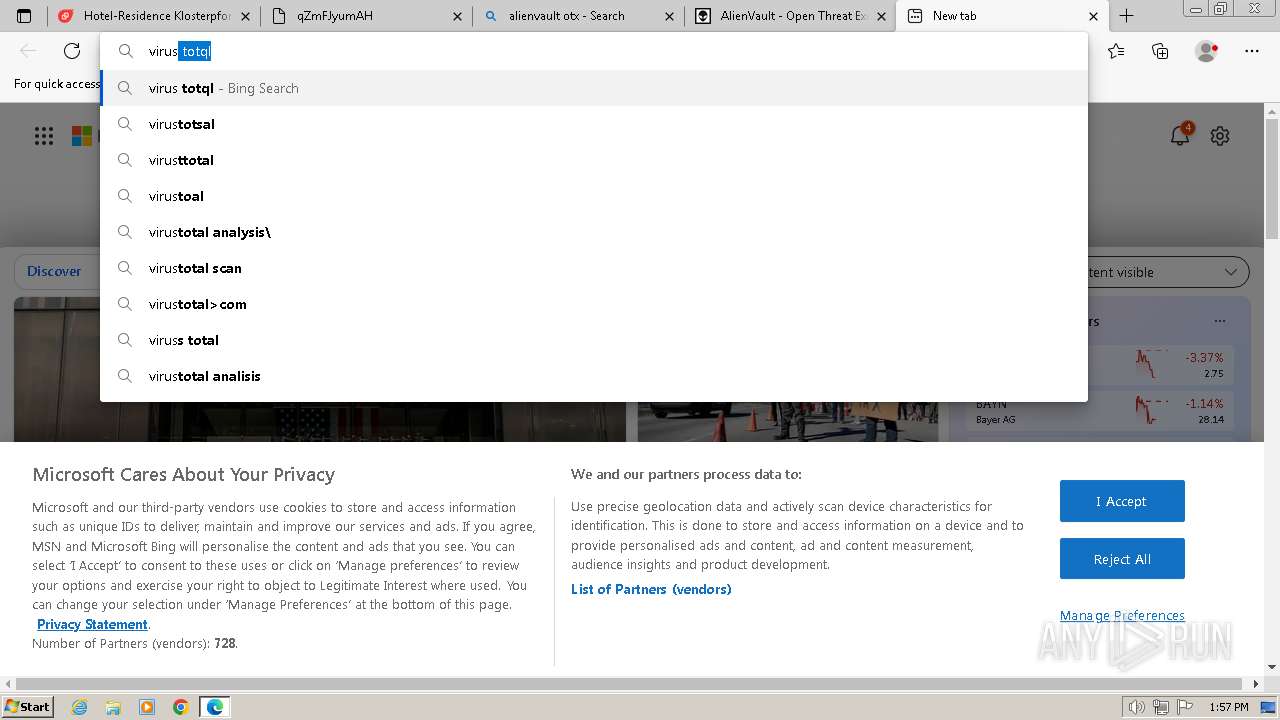The width and height of the screenshot is (1280, 720).
Task: Click the page scroll down arrow
Action: (x=1272, y=667)
